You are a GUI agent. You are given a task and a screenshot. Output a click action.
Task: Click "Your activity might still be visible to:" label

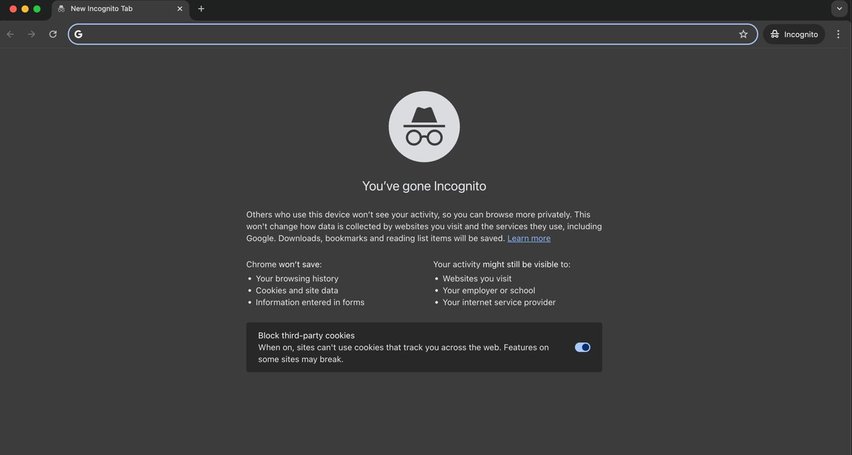click(x=502, y=264)
